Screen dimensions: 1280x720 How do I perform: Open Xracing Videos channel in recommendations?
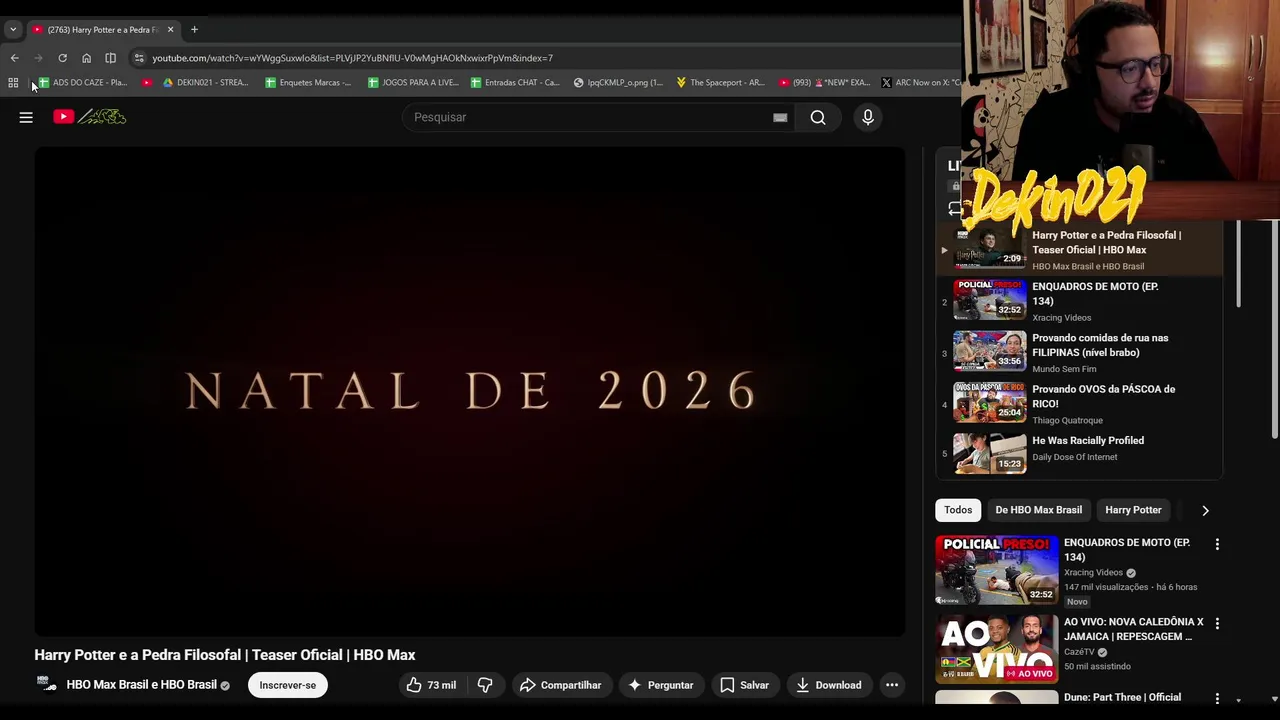pyautogui.click(x=1093, y=573)
